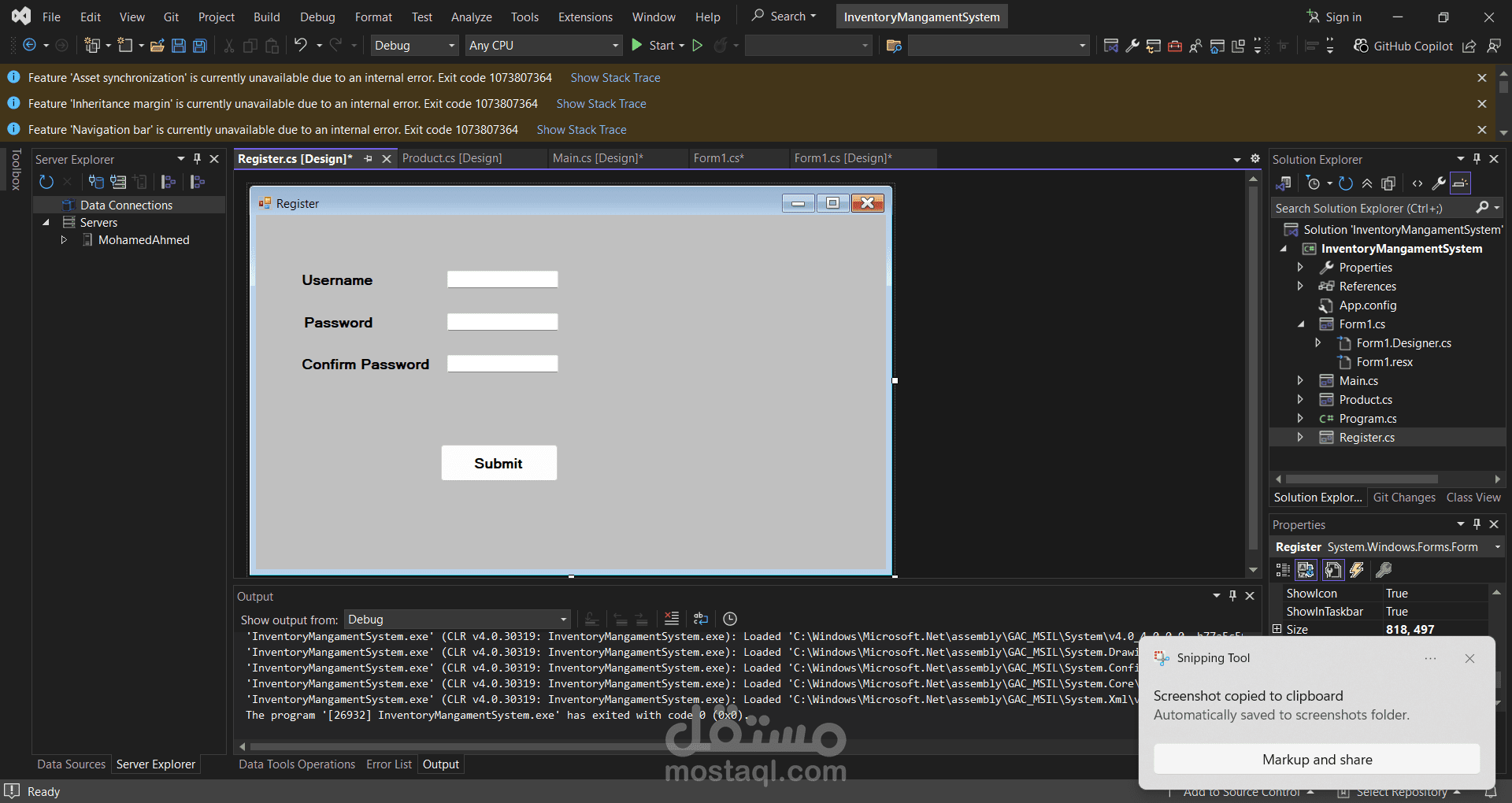Click the Save All double-disk icon
This screenshot has width=1512, height=803.
(200, 46)
